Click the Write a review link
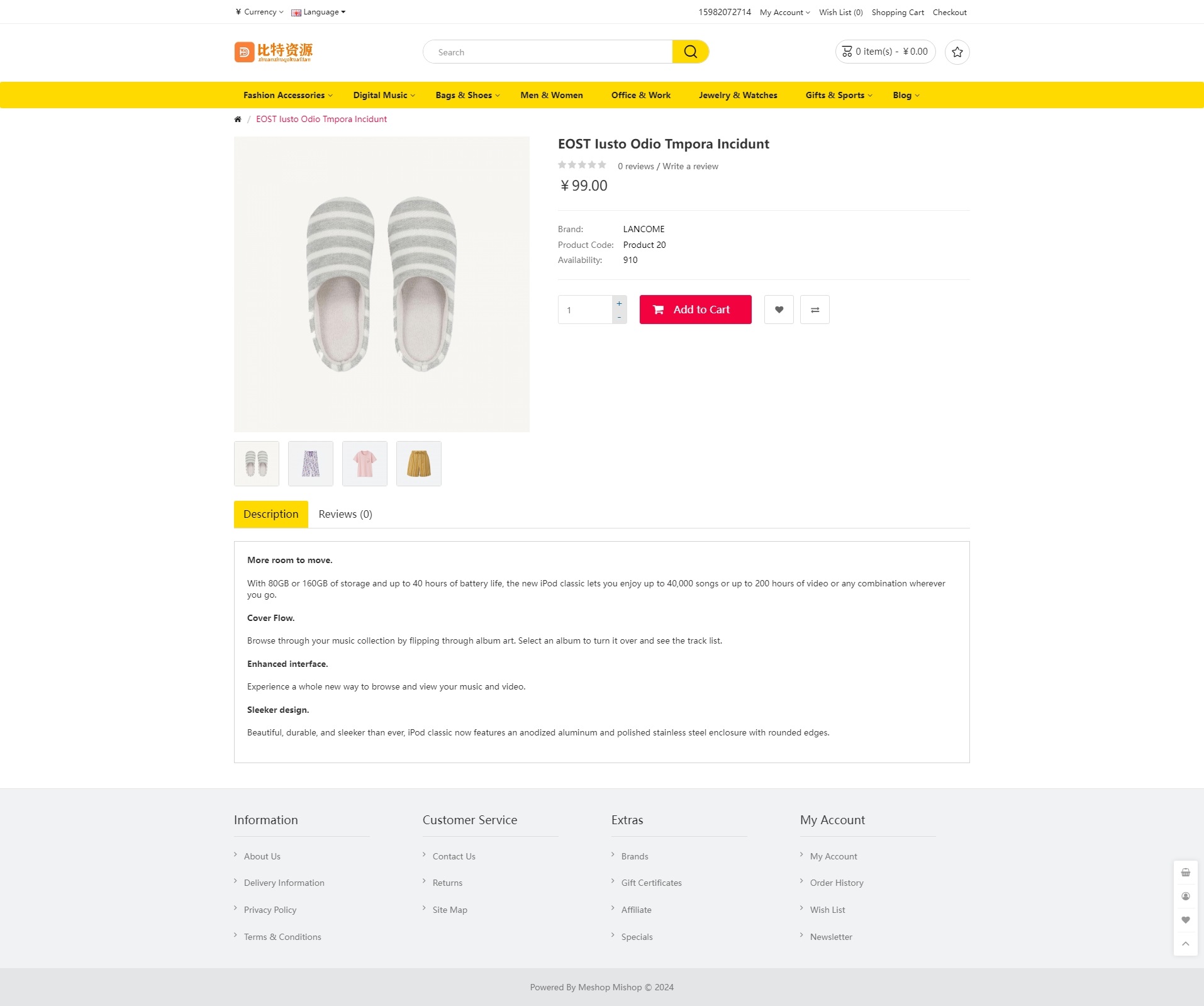The height and width of the screenshot is (1006, 1204). pos(690,166)
